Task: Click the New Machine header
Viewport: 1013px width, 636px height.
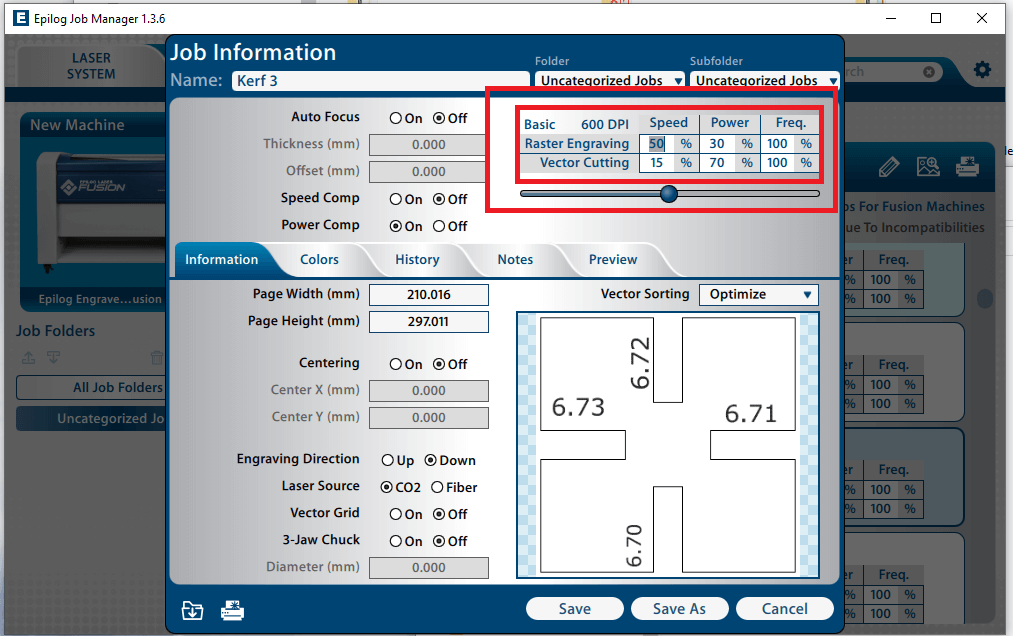Action: click(77, 125)
